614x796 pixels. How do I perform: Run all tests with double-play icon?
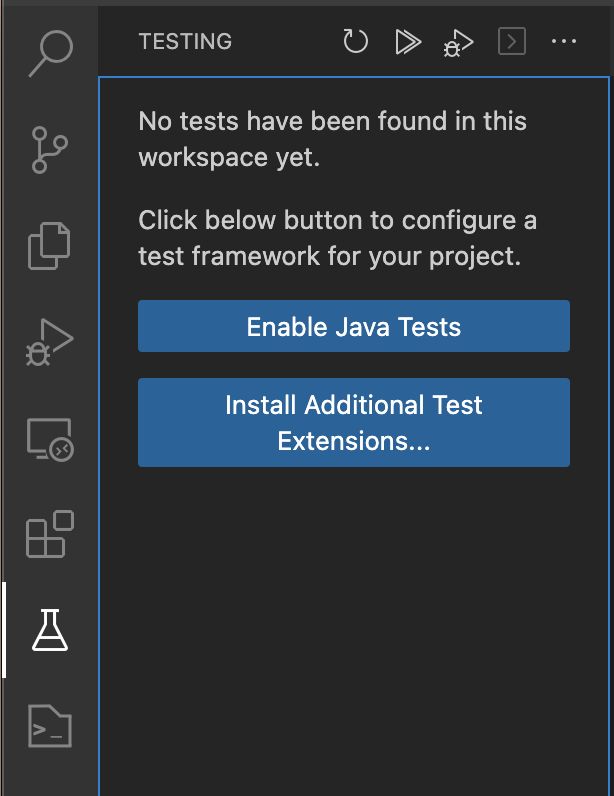tap(407, 42)
